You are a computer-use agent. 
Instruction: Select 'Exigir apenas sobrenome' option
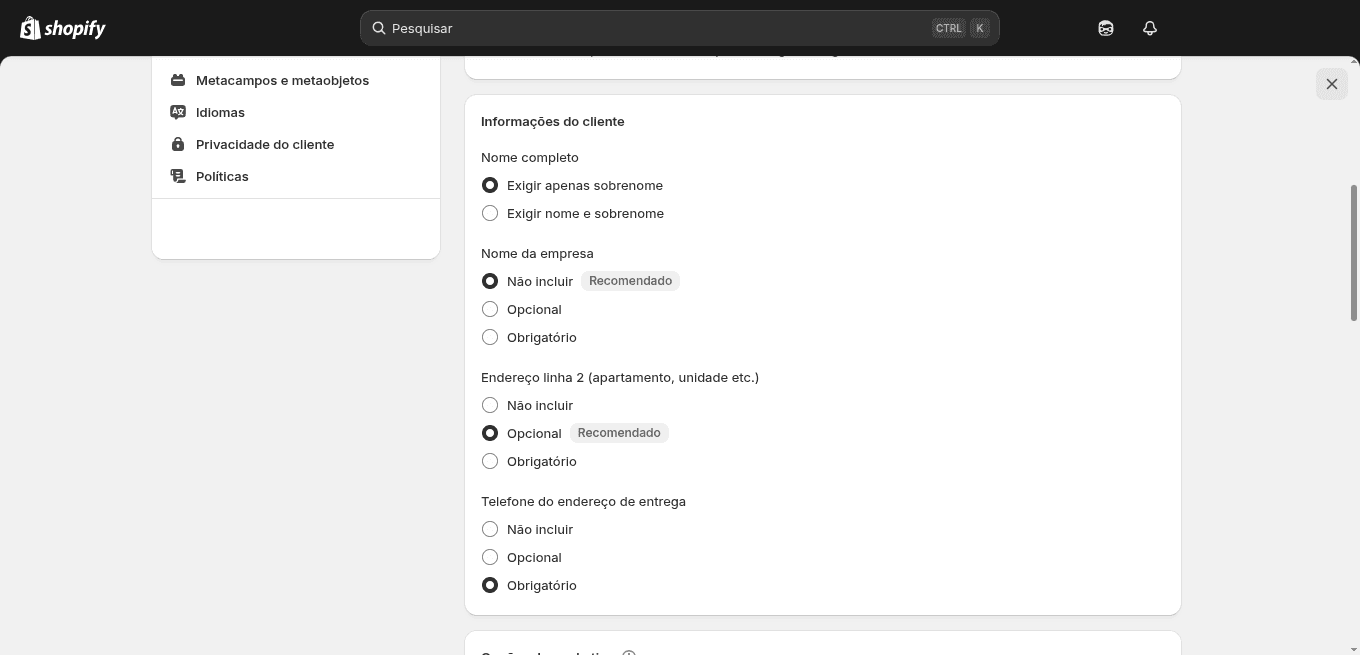click(490, 185)
